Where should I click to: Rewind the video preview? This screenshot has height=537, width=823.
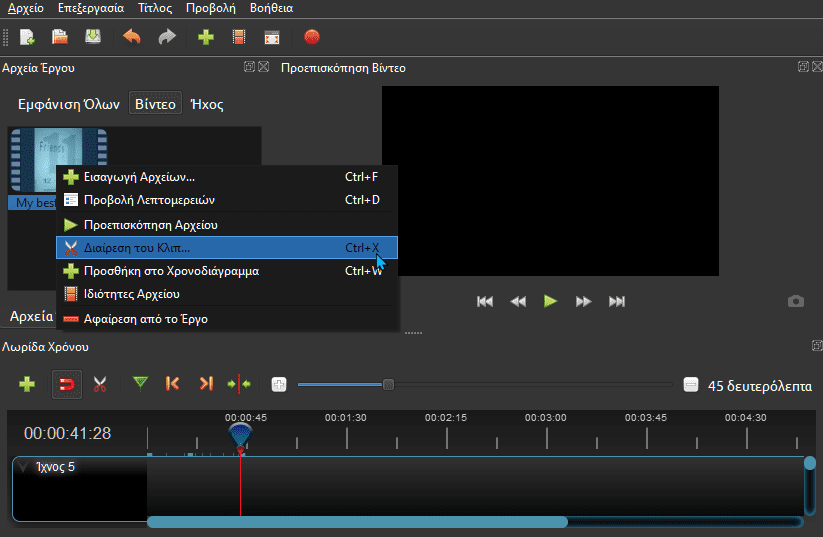pos(518,301)
